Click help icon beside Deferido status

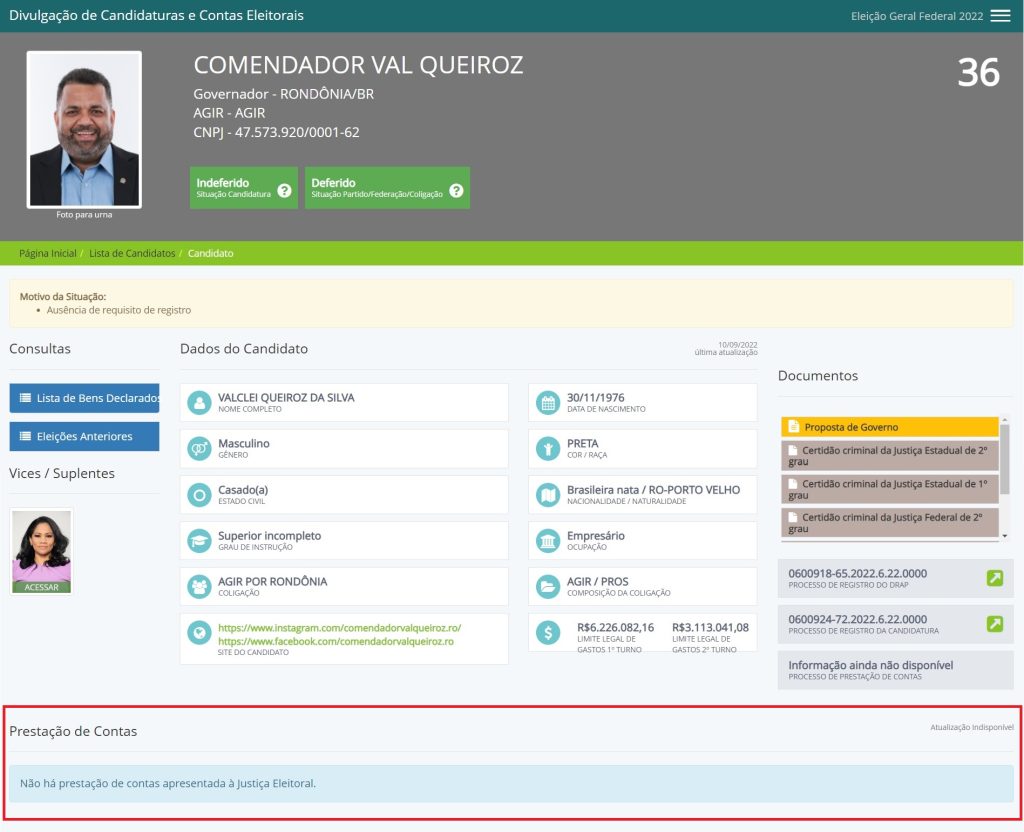[x=456, y=190]
